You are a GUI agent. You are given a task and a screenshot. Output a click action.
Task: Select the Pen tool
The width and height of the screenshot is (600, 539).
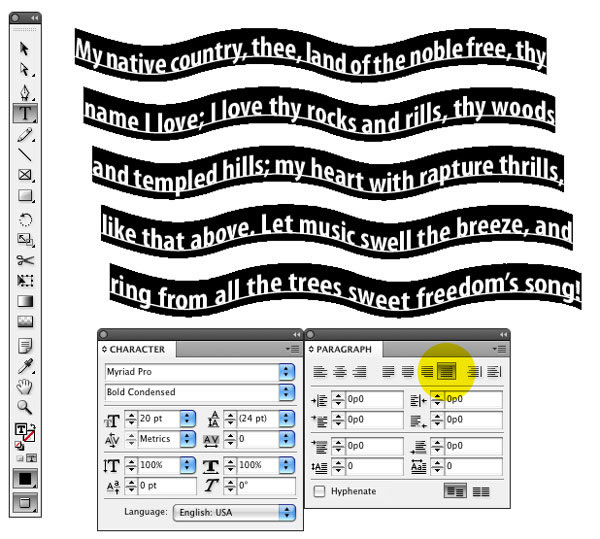click(x=24, y=92)
